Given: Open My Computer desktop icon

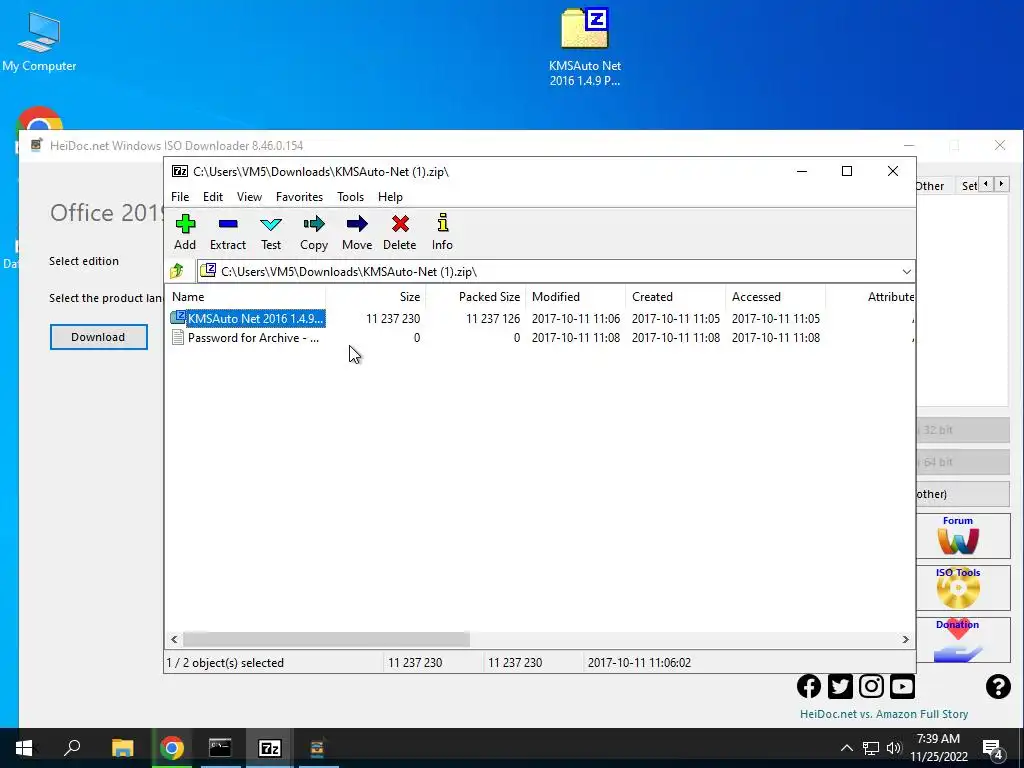Looking at the screenshot, I should click(39, 42).
